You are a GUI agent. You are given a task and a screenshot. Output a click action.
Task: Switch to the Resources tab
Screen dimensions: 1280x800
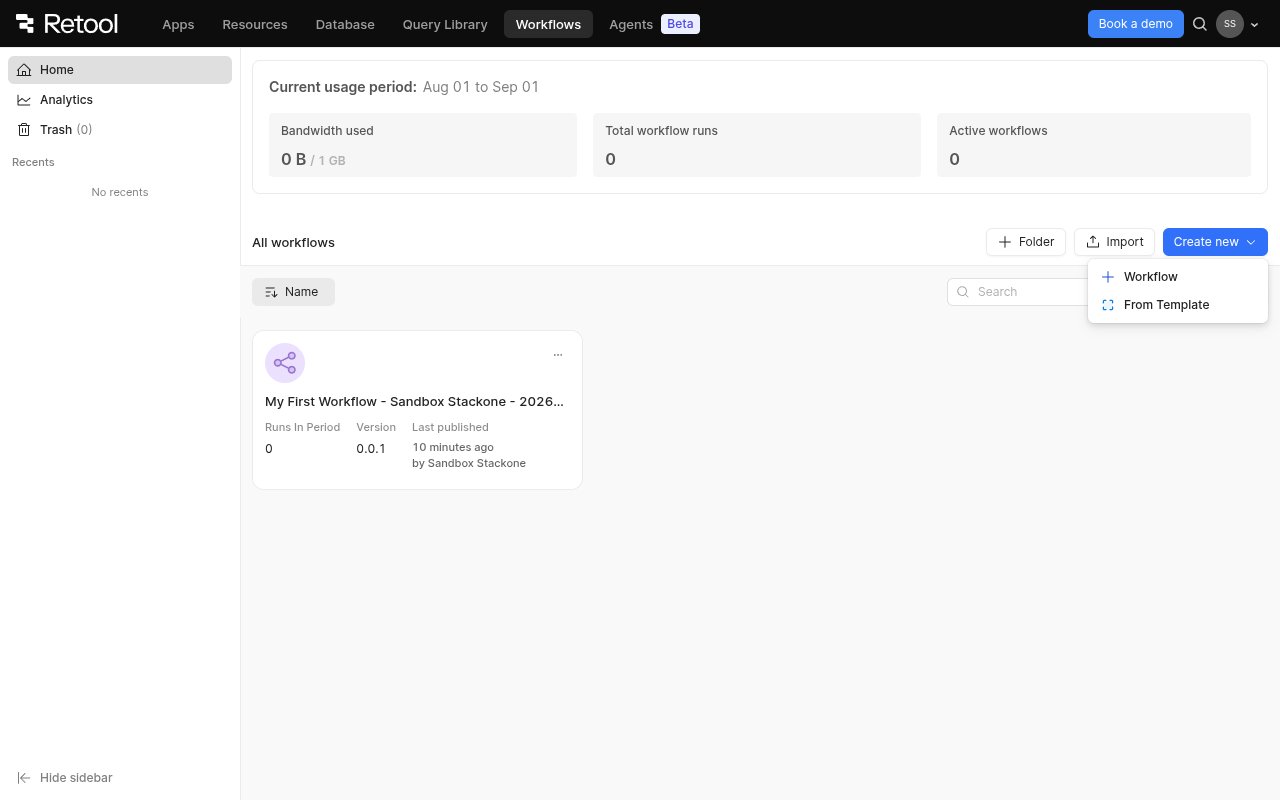[x=255, y=24]
